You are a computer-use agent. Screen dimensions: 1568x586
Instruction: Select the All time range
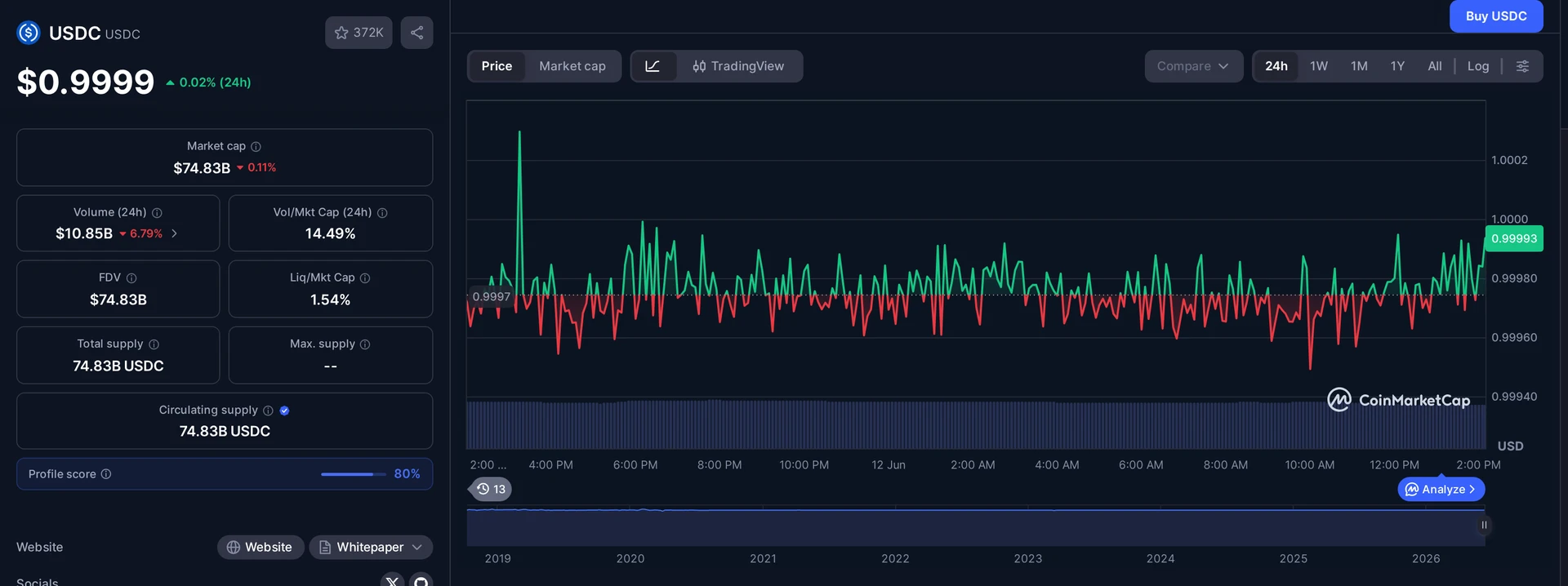[1435, 66]
